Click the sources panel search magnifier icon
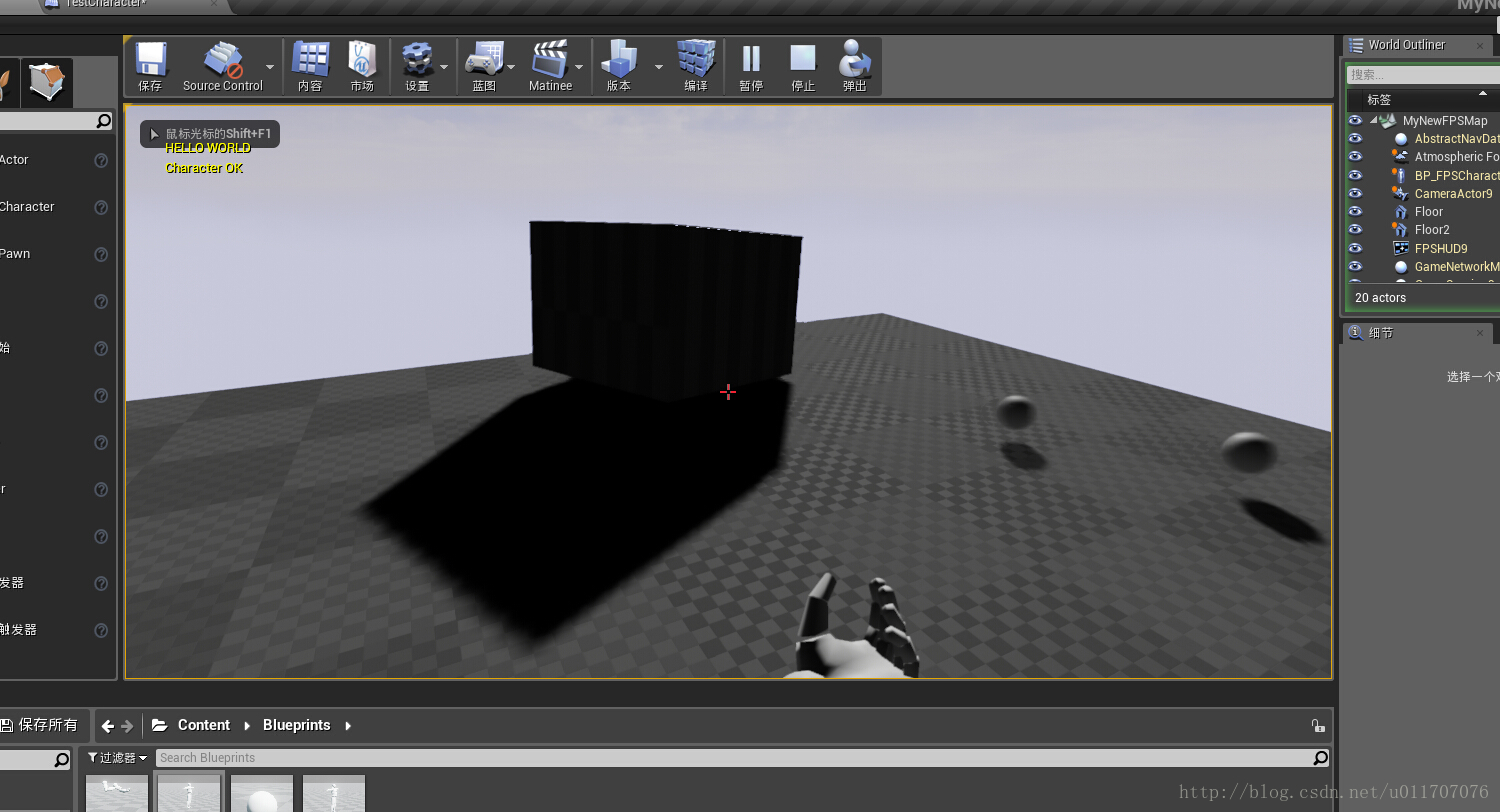The image size is (1500, 812). pos(61,761)
